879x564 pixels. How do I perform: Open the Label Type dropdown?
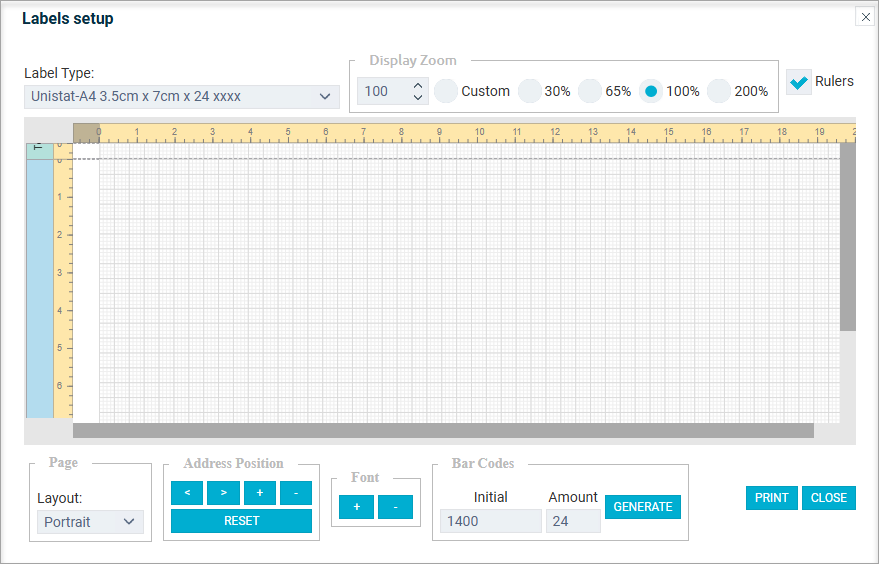[x=182, y=96]
